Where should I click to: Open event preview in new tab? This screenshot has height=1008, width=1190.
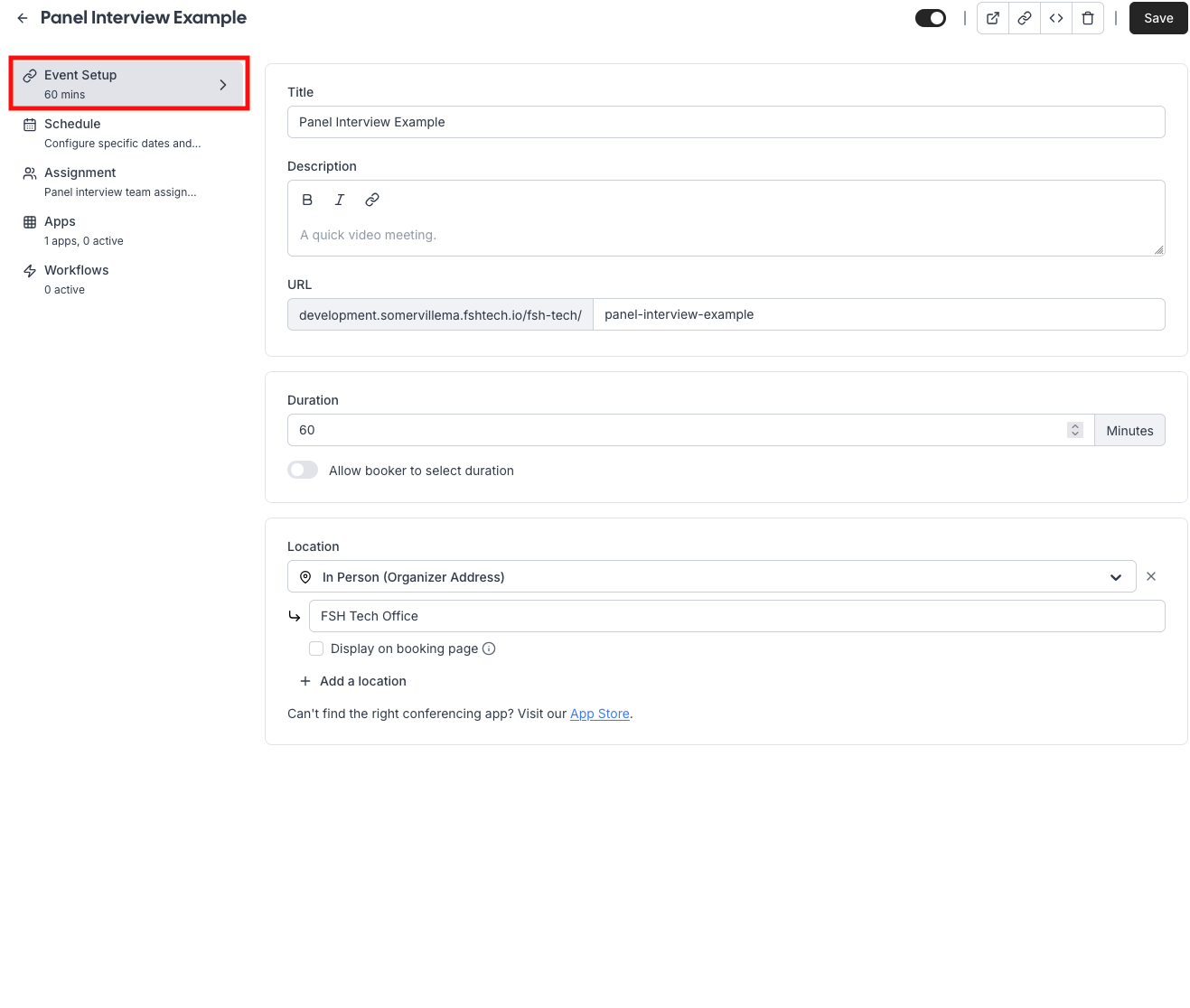point(993,18)
